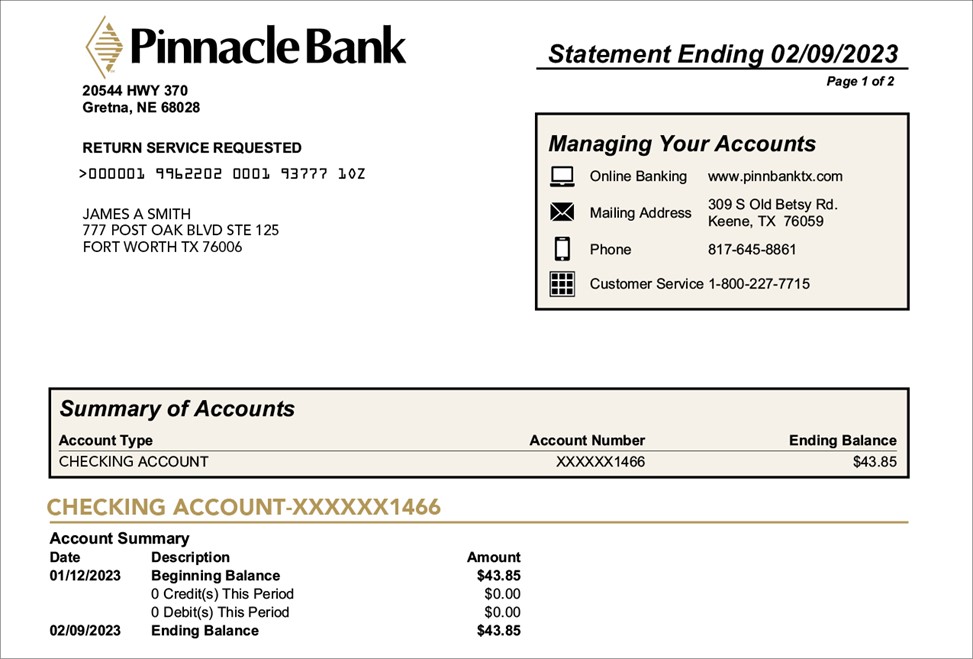
Task: Click the Page 1 of 2 indicator
Action: [860, 82]
